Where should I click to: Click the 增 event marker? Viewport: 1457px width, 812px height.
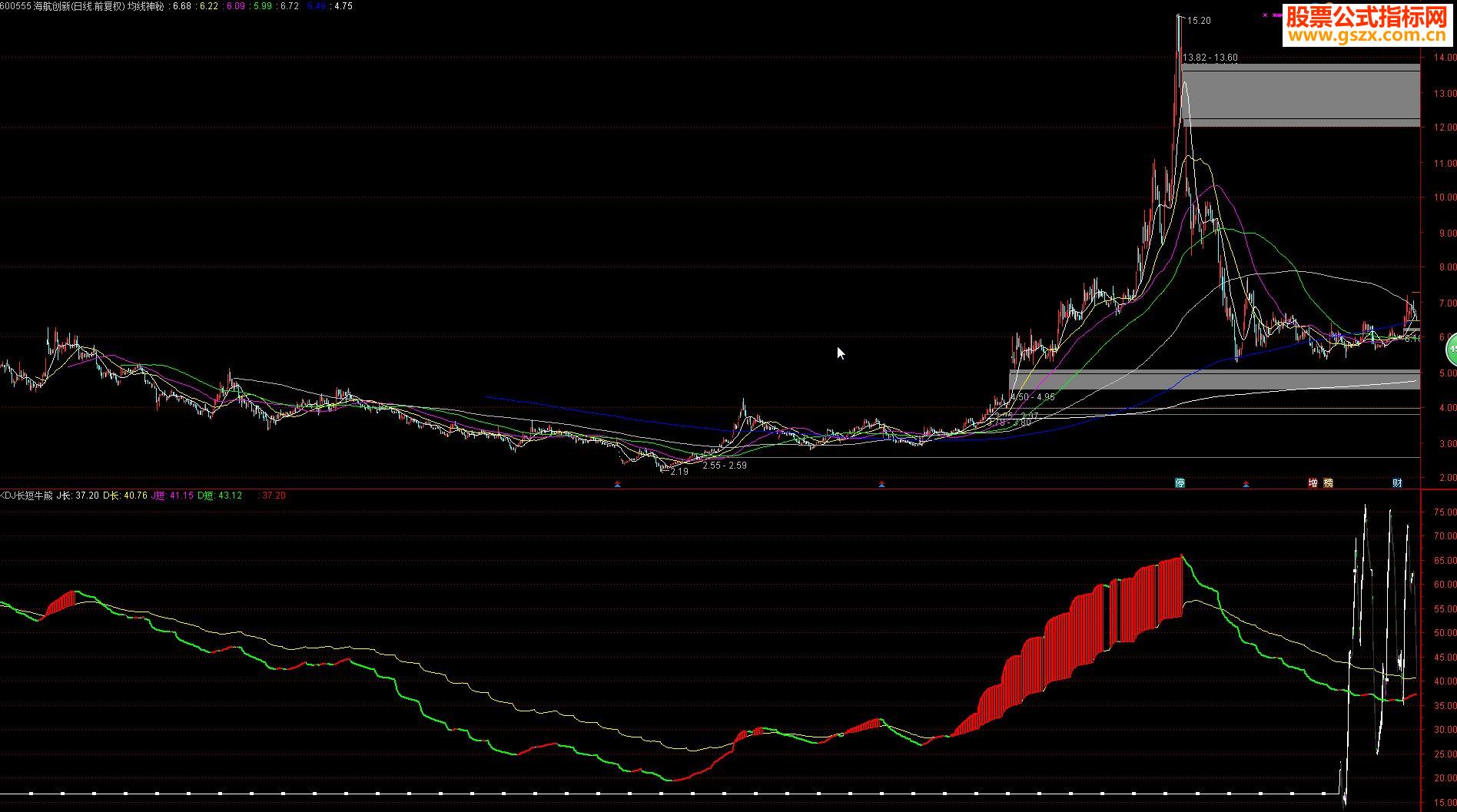tap(1313, 482)
